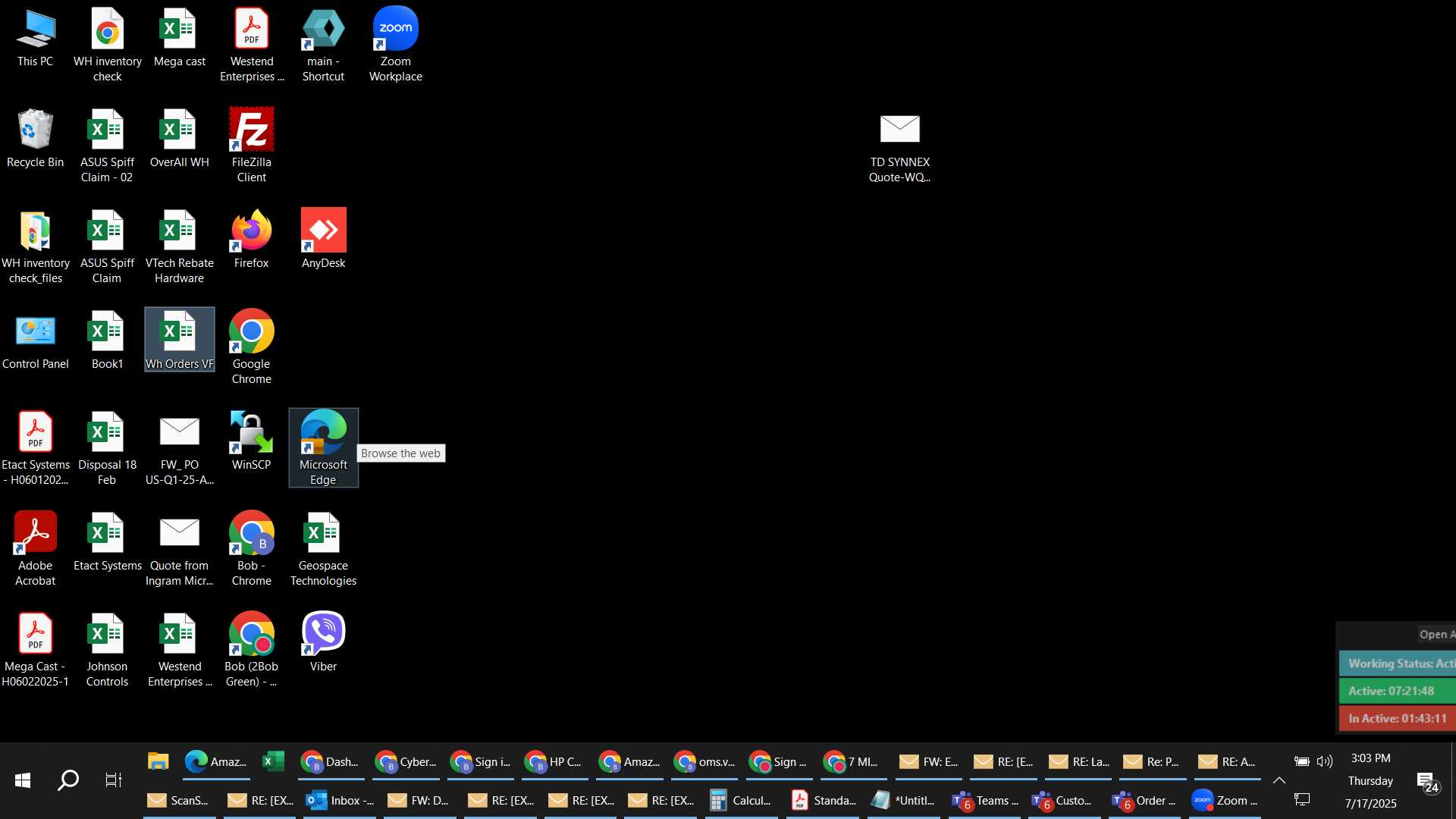Open Teams taskbar window

(985, 800)
